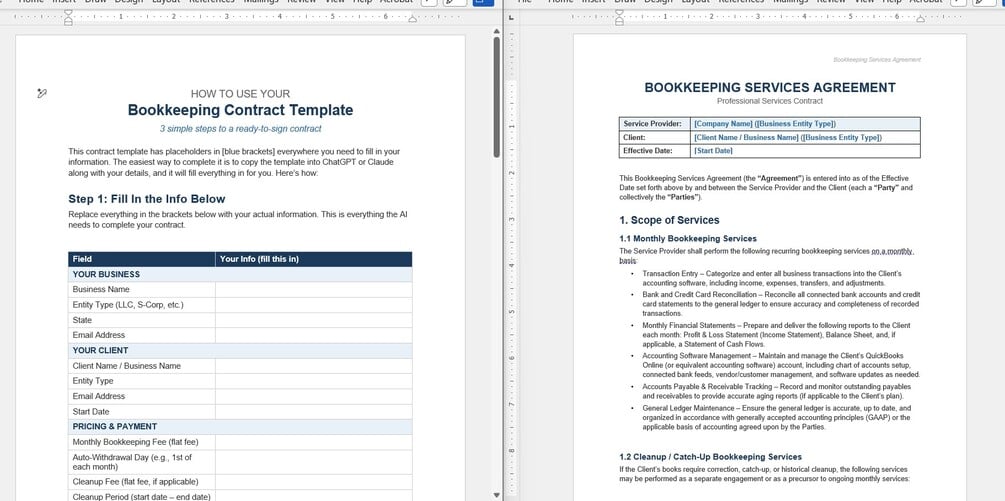
Task: Click the empty cell next to Business Name
Action: click(x=313, y=290)
